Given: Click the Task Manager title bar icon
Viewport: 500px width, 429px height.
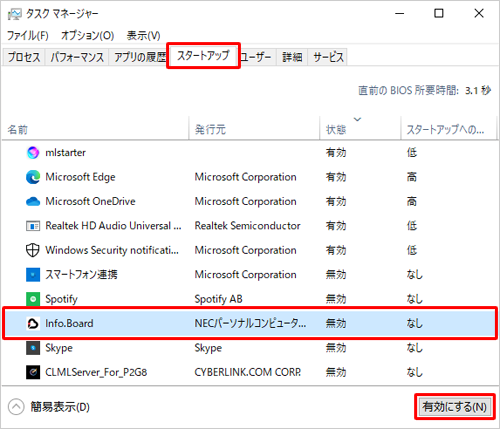Looking at the screenshot, I should coord(15,14).
